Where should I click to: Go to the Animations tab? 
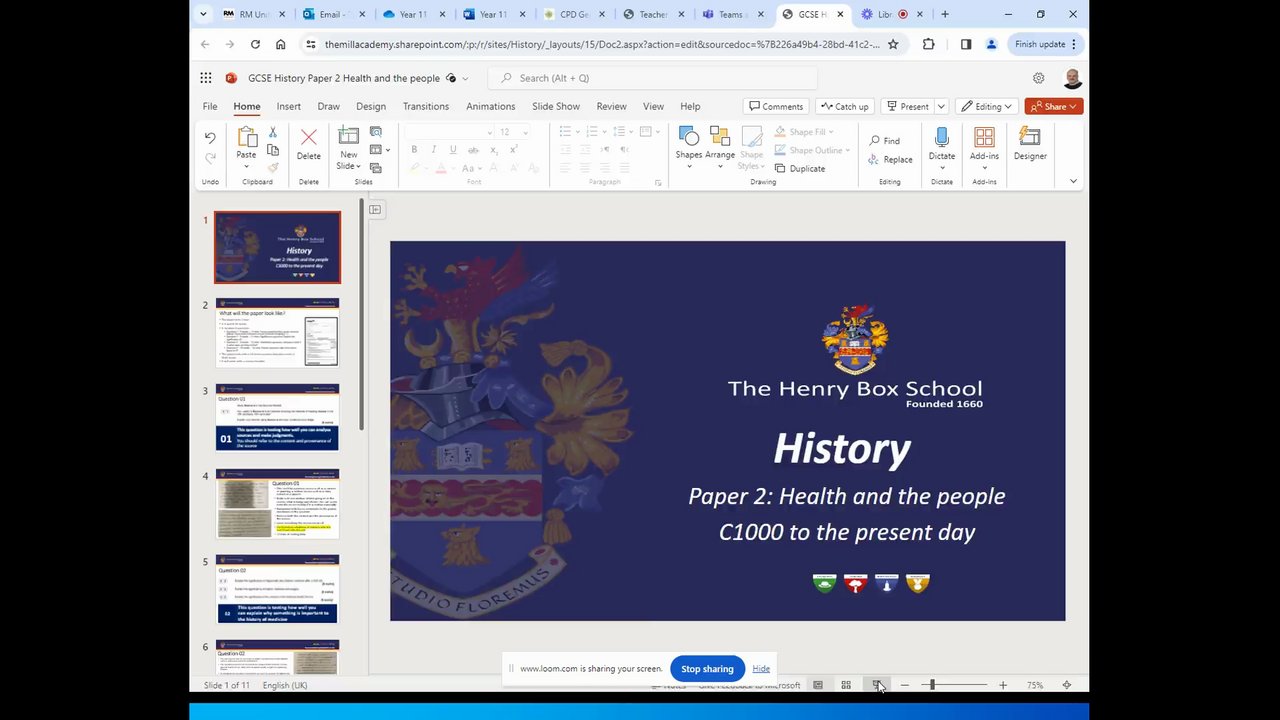pos(491,106)
